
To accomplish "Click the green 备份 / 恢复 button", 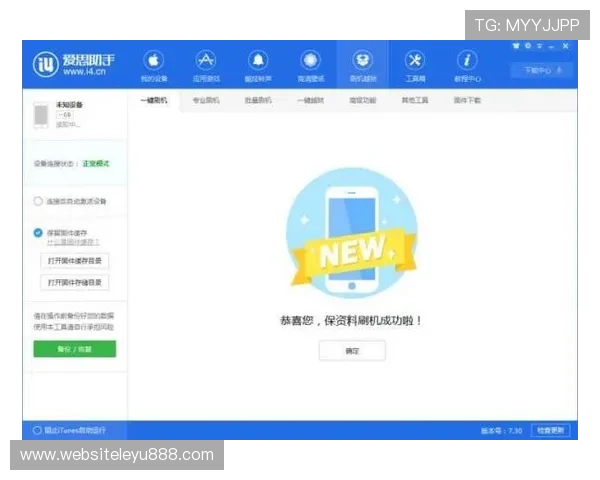I will [75, 349].
